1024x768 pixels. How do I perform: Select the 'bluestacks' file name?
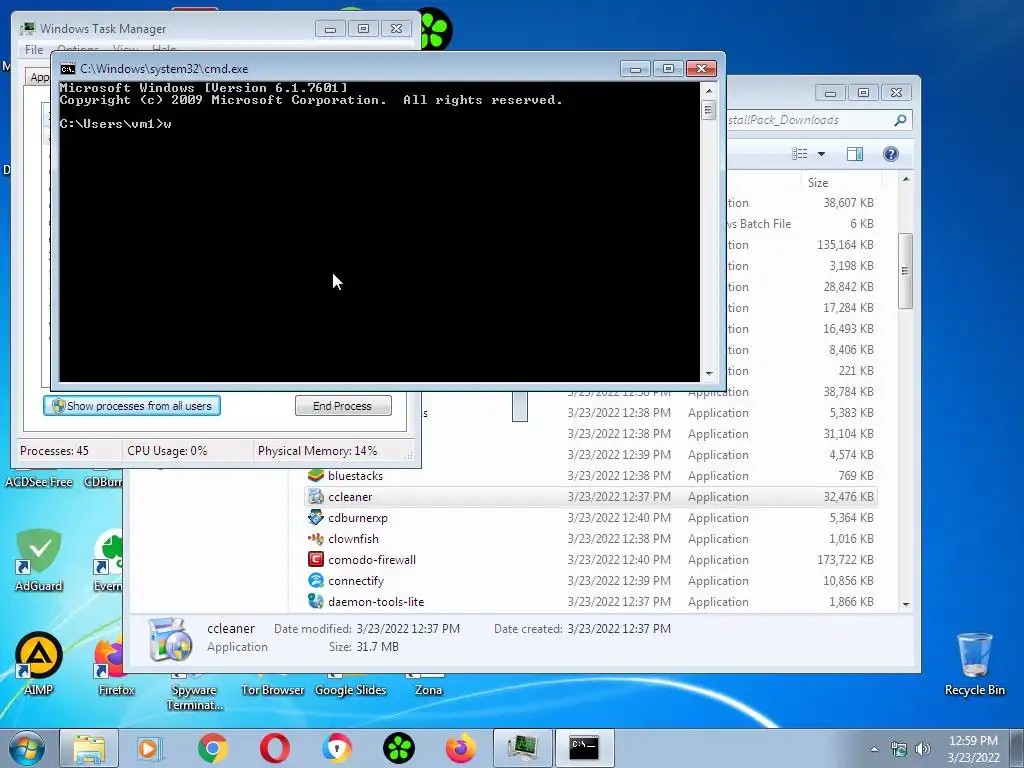(355, 476)
